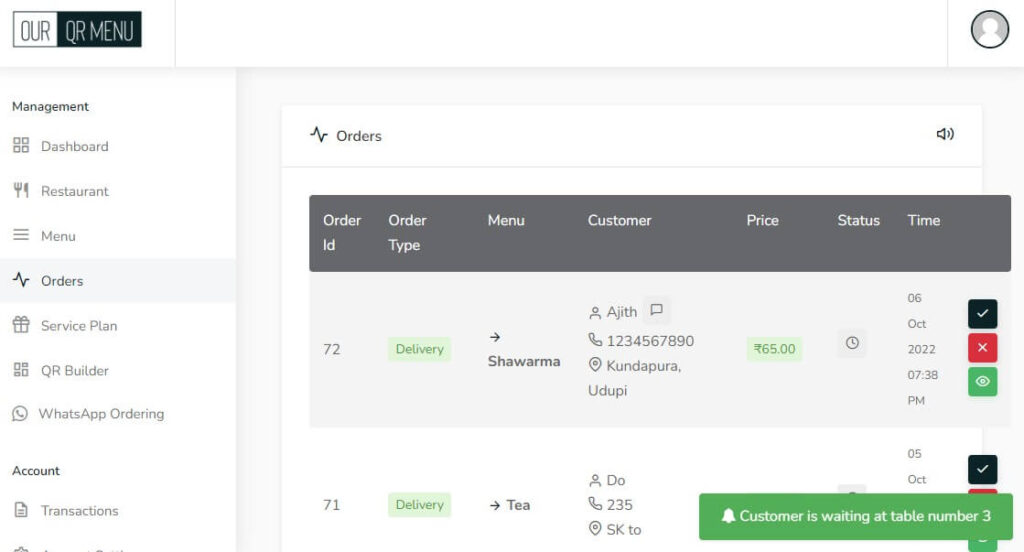1024x552 pixels.
Task: Click Ajith's customer message icon
Action: coord(656,311)
